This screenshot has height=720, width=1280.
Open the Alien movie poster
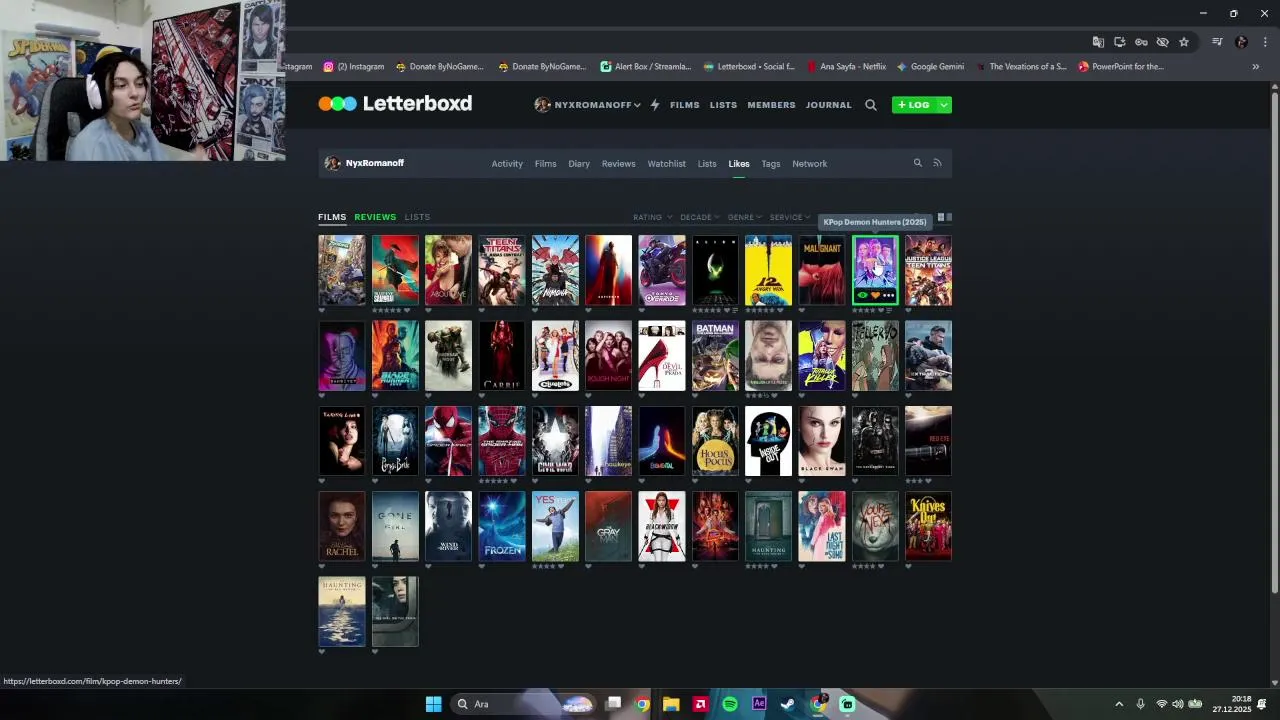coord(715,270)
